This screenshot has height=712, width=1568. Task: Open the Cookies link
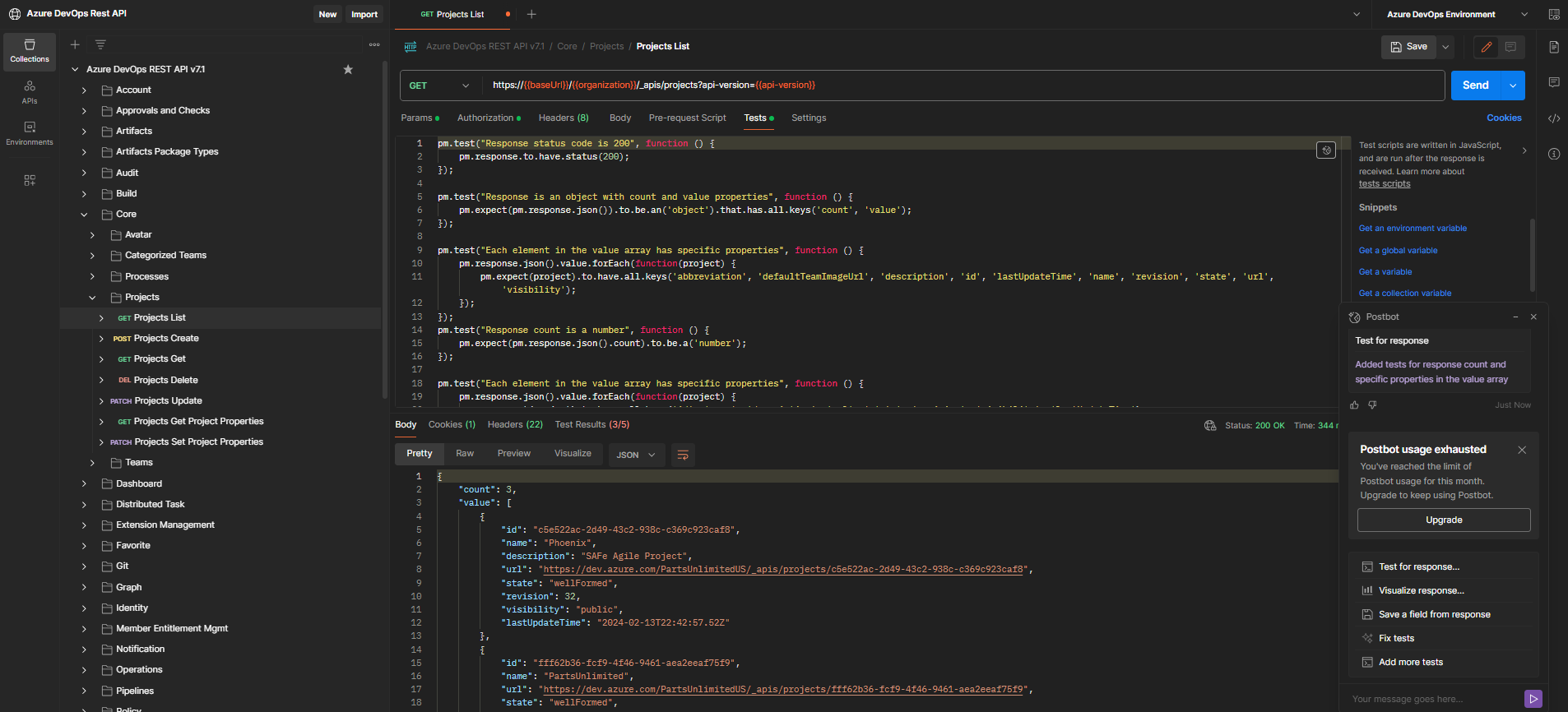tap(1504, 118)
